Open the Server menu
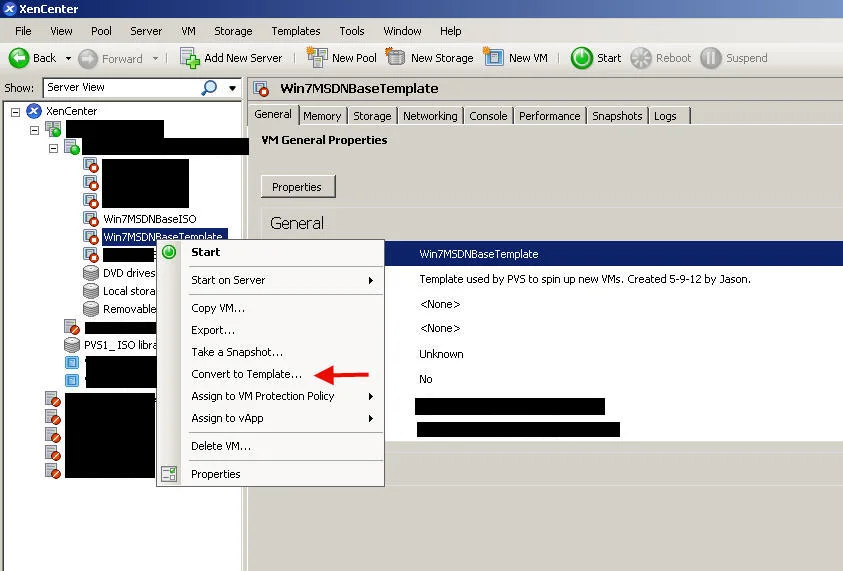Image resolution: width=843 pixels, height=571 pixels. (x=146, y=31)
